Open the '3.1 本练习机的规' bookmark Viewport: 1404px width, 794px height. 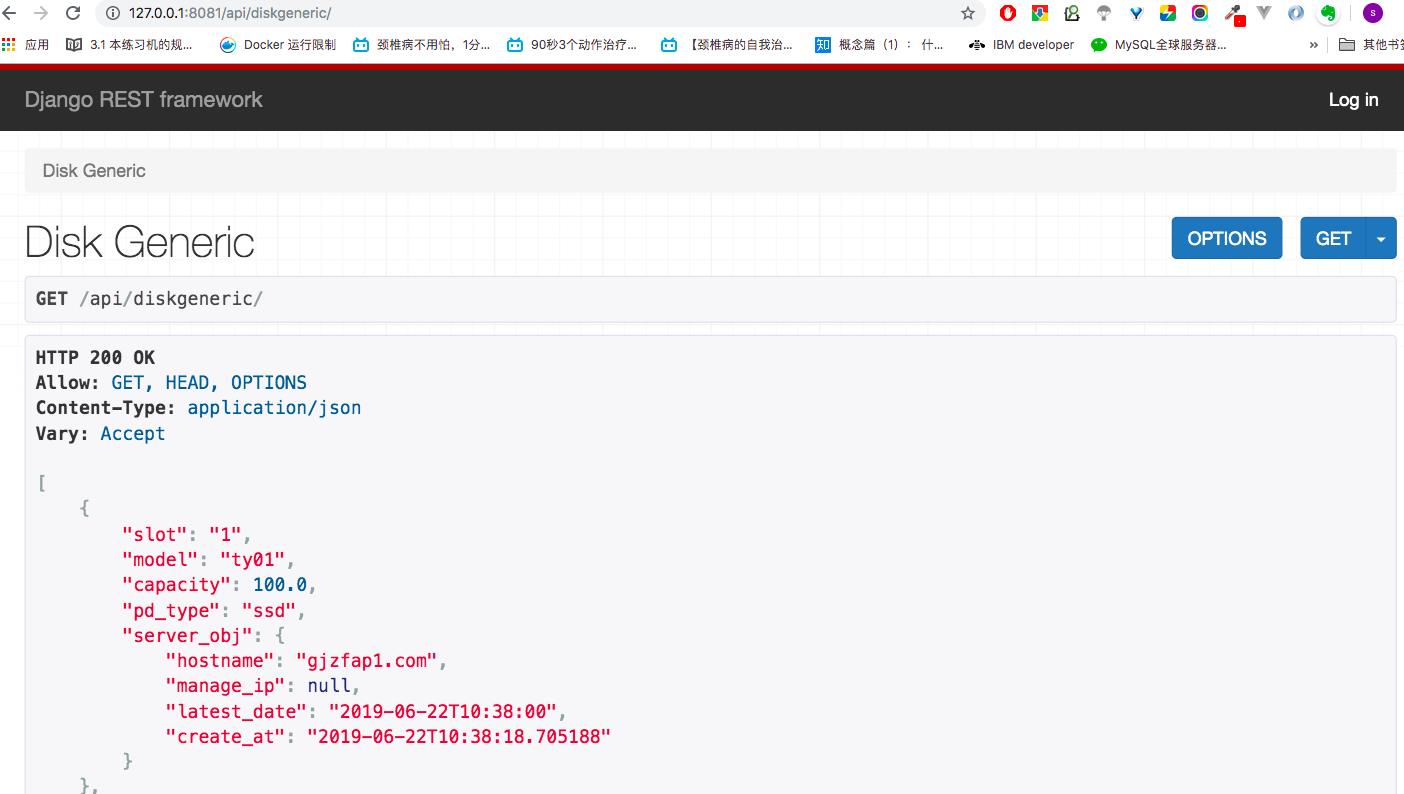[x=130, y=45]
